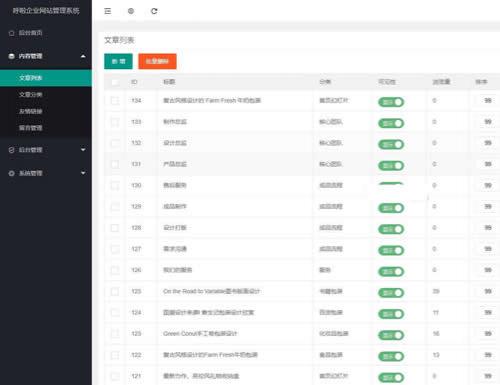The width and height of the screenshot is (500, 385).
Task: Toggle visibility switch for article 134
Action: (x=391, y=102)
